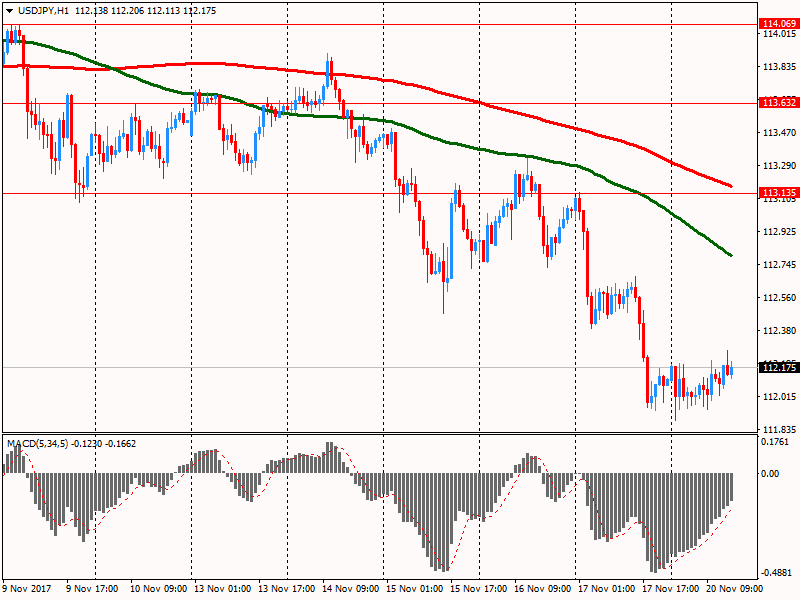800x600 pixels.
Task: Select the 112.015 price scale value
Action: click(779, 396)
